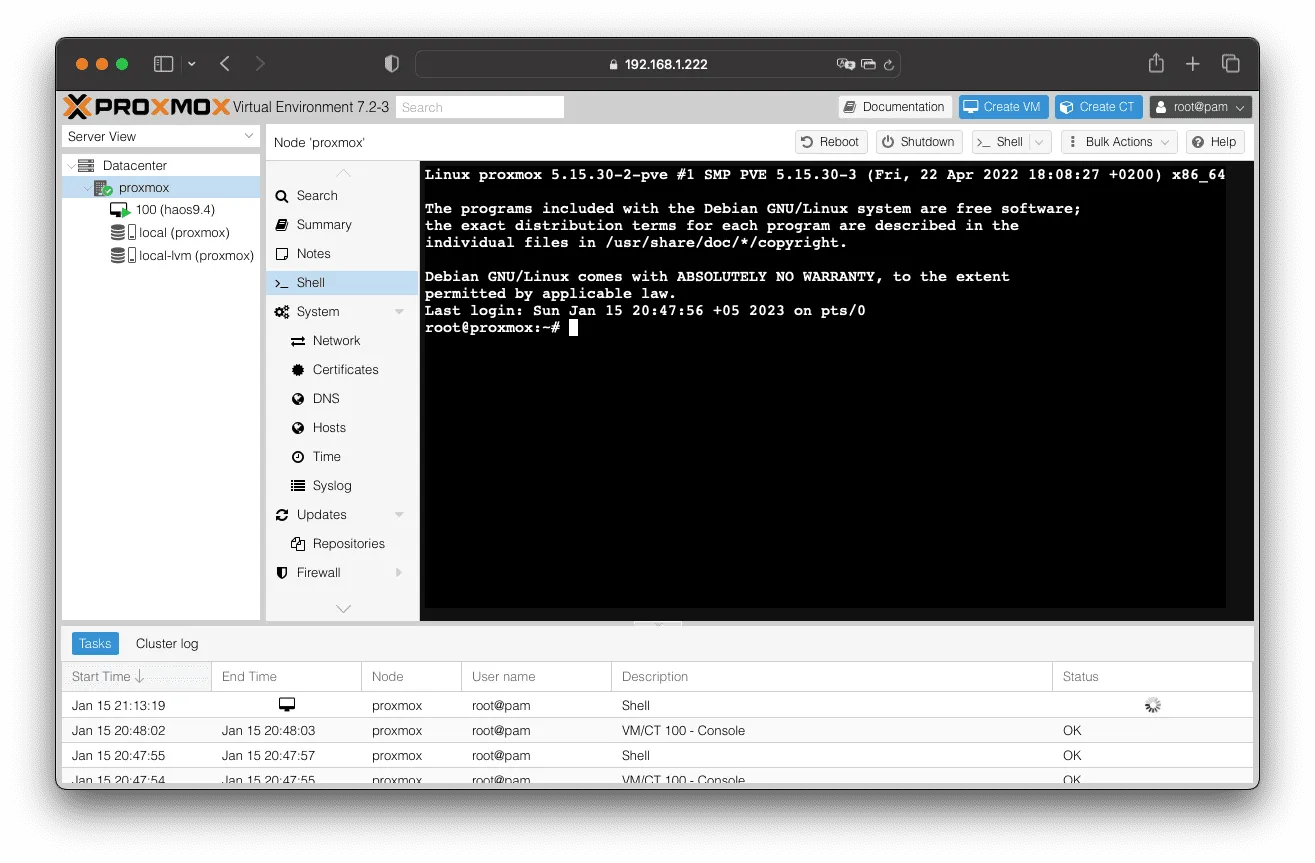The height and width of the screenshot is (863, 1315).
Task: Open Certificates settings
Action: tap(342, 370)
